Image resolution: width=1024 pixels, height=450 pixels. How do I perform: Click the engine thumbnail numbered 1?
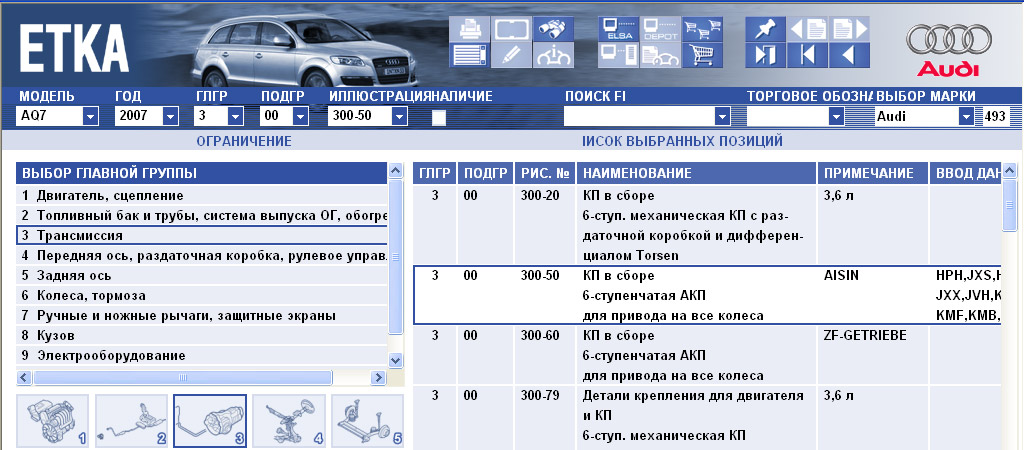tap(52, 420)
